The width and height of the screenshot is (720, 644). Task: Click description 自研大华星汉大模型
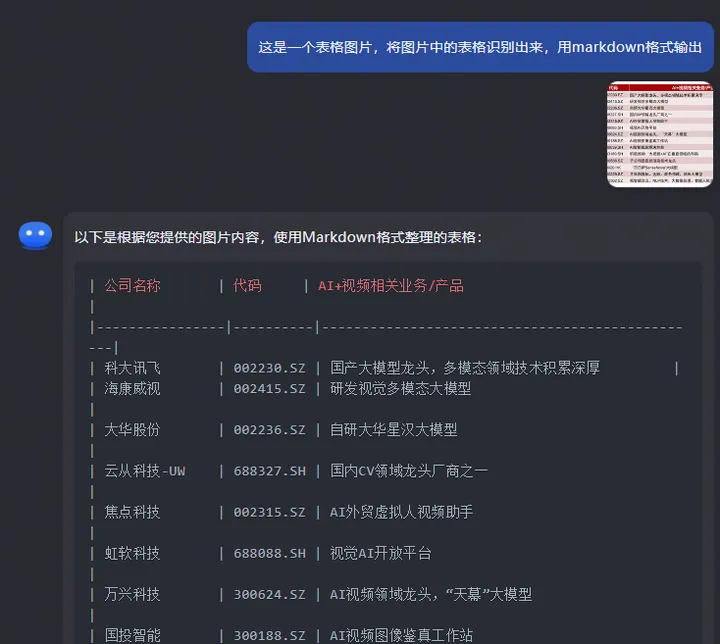pos(394,430)
